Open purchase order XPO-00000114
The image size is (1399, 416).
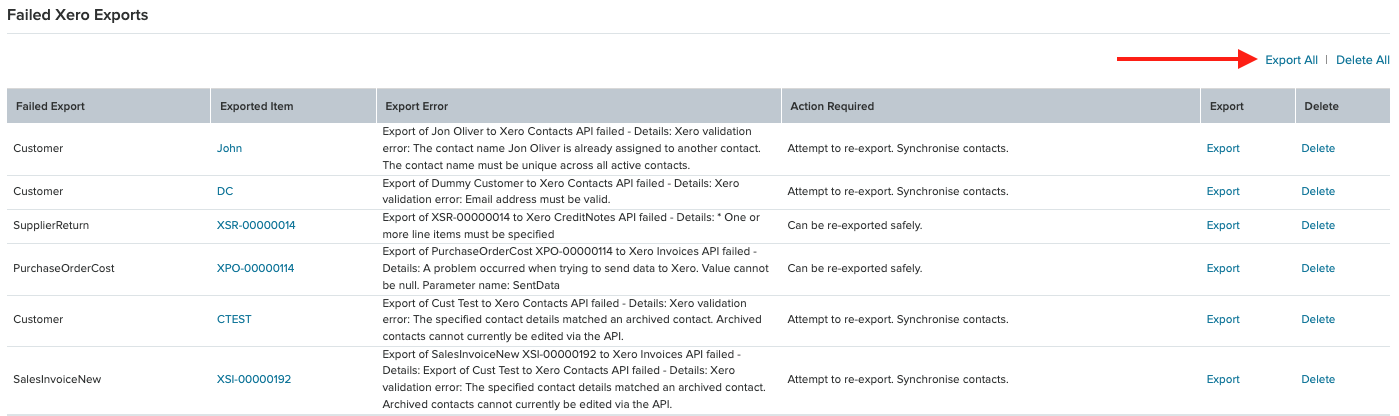[x=255, y=268]
